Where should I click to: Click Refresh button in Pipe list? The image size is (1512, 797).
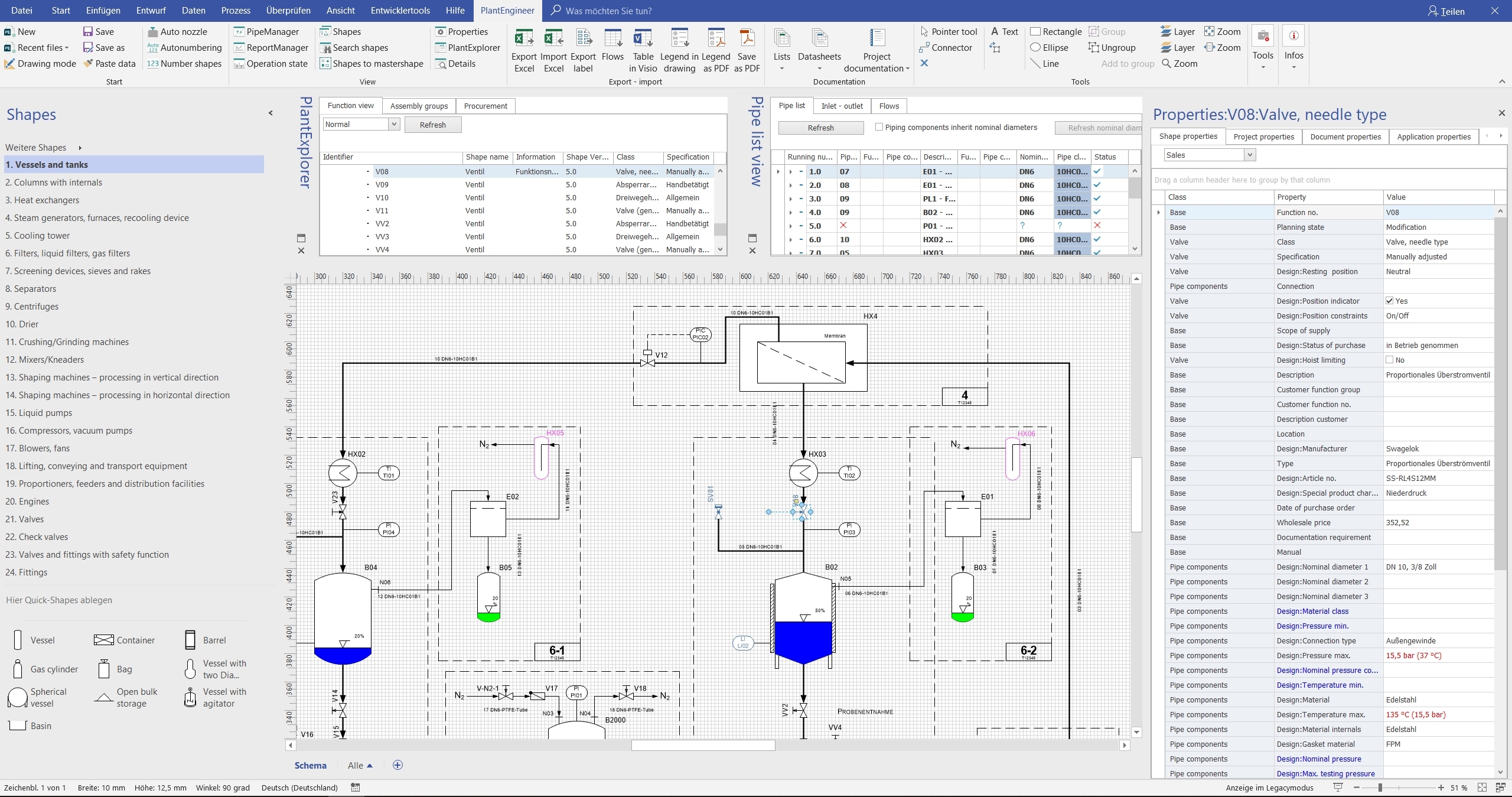tap(820, 128)
